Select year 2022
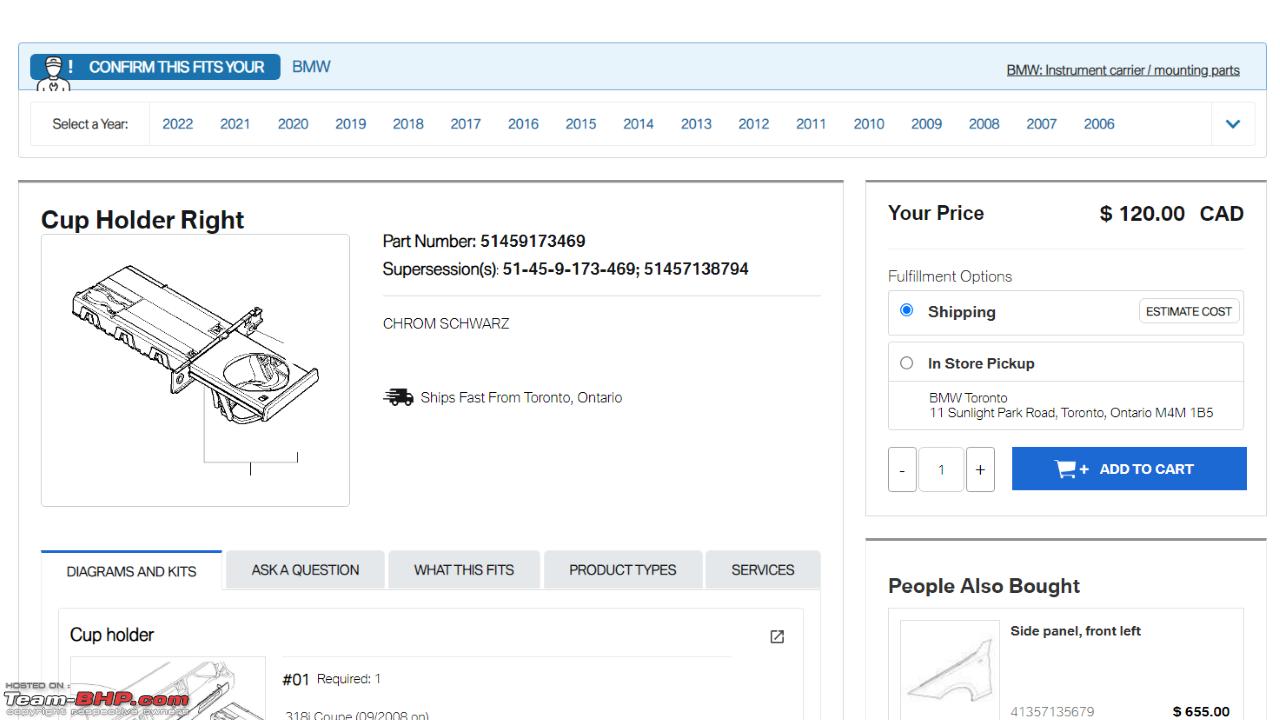 (x=177, y=124)
